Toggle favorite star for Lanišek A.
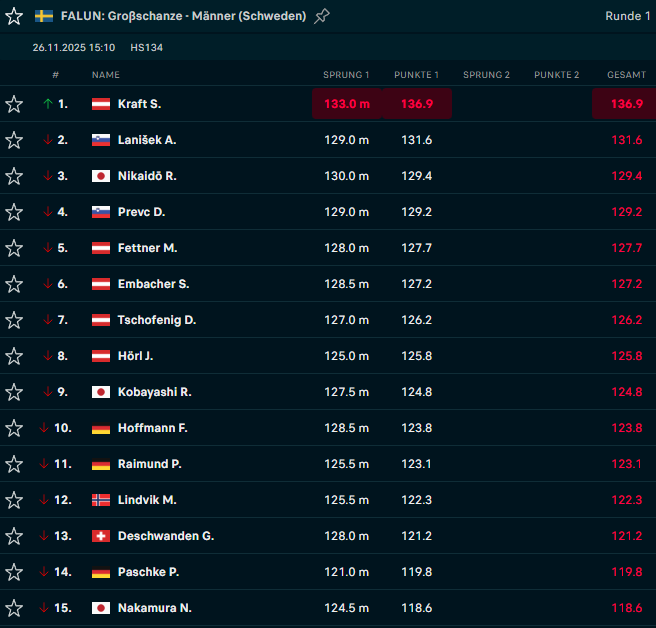Image resolution: width=656 pixels, height=628 pixels. (x=14, y=140)
